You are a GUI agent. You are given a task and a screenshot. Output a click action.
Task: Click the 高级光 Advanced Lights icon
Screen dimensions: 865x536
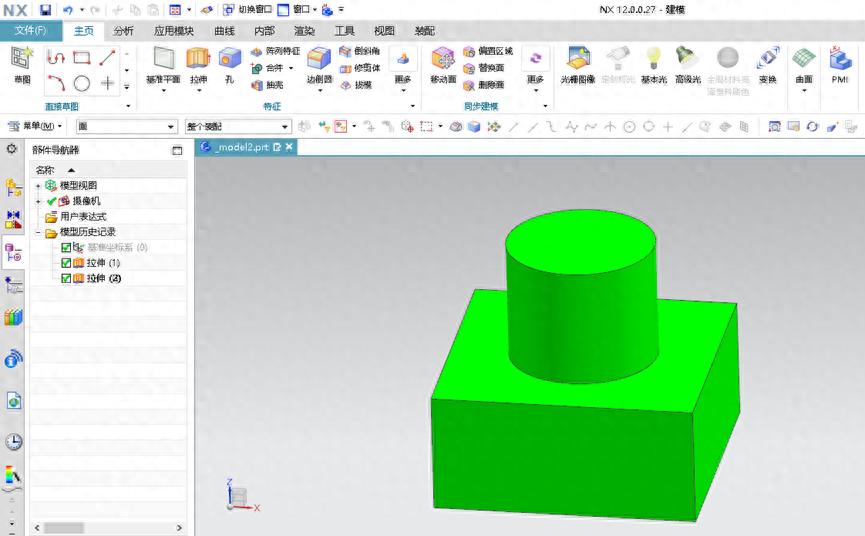[x=685, y=58]
